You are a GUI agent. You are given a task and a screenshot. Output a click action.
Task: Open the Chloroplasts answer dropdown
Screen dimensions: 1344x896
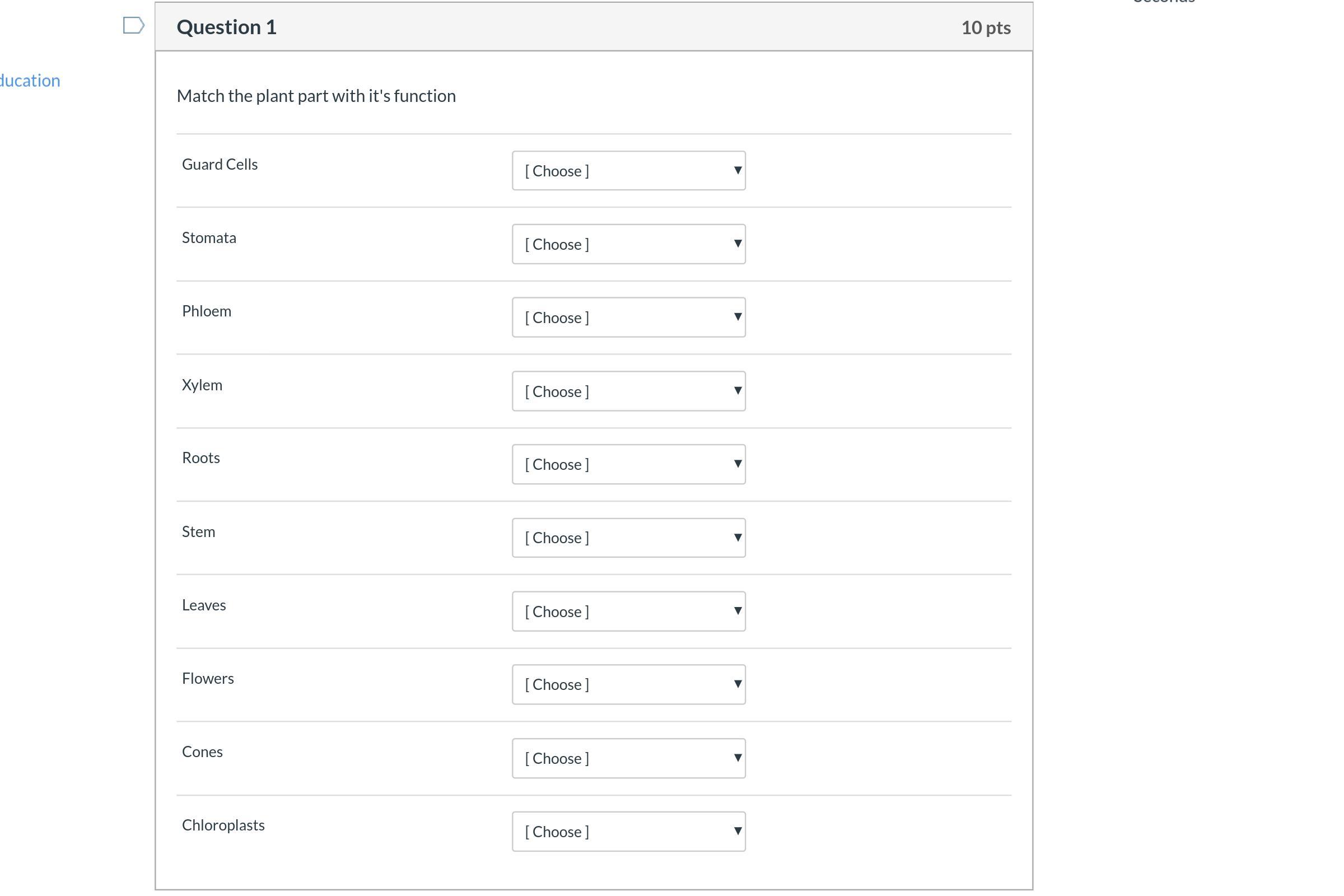(628, 832)
